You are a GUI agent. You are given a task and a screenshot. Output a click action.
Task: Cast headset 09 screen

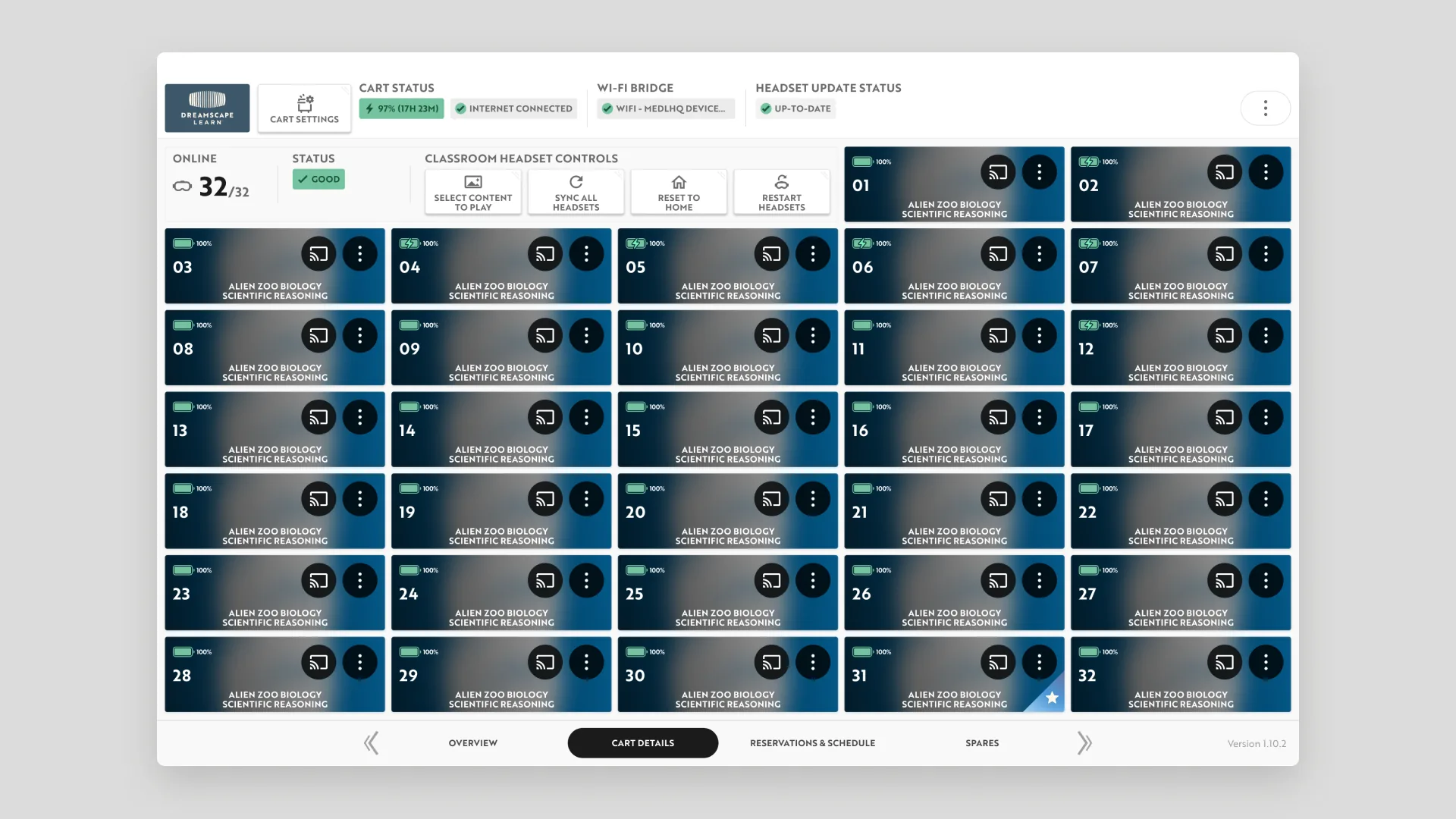(x=545, y=335)
